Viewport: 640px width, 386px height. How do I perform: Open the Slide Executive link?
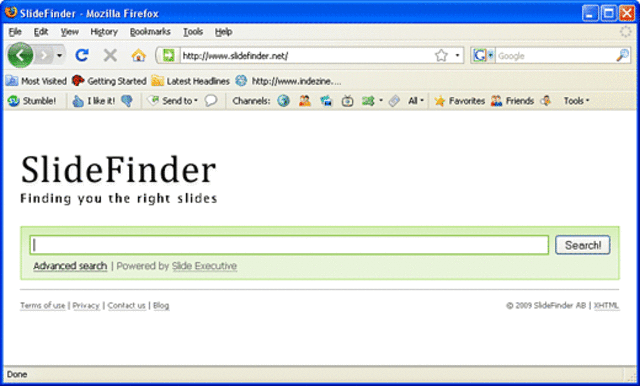tap(204, 266)
